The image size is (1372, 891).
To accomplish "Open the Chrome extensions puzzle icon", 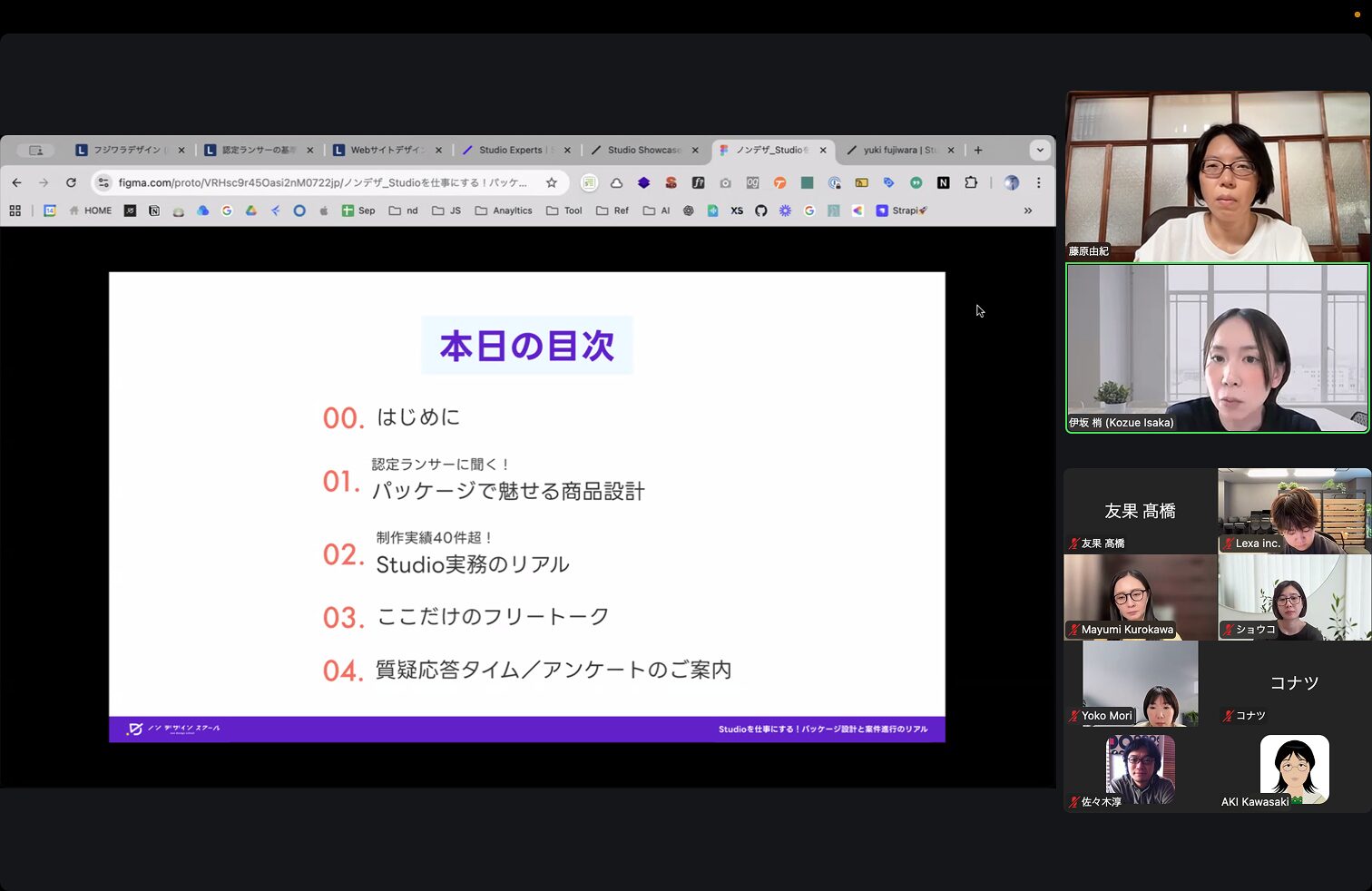I will pos(971,182).
